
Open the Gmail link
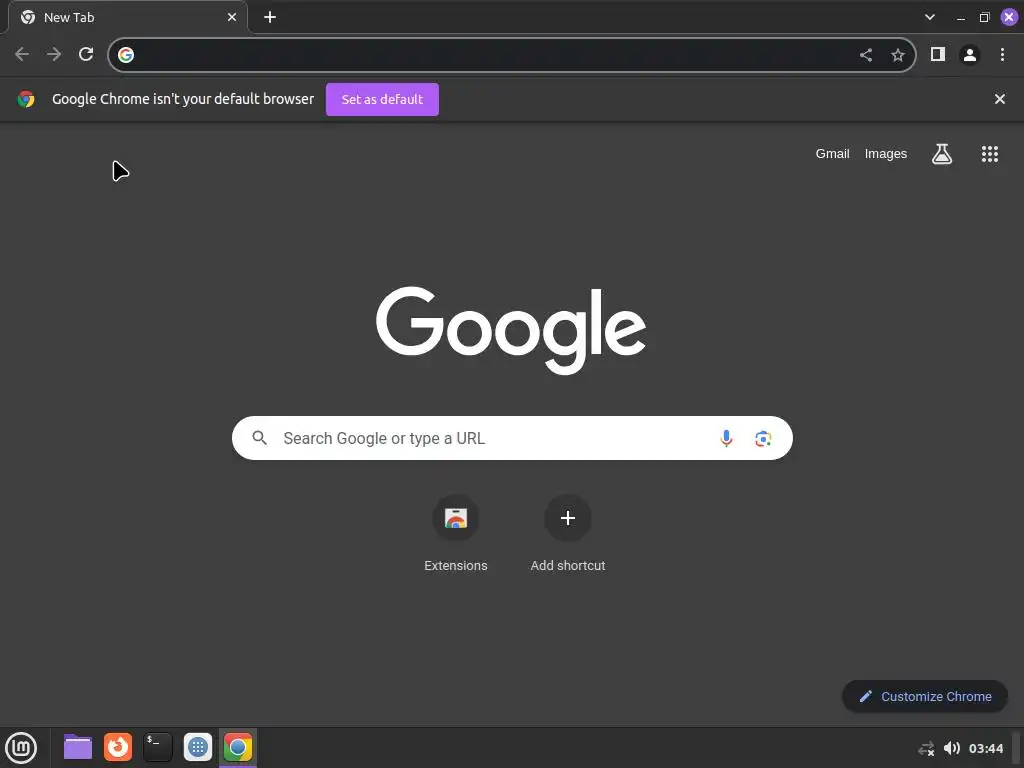tap(832, 154)
